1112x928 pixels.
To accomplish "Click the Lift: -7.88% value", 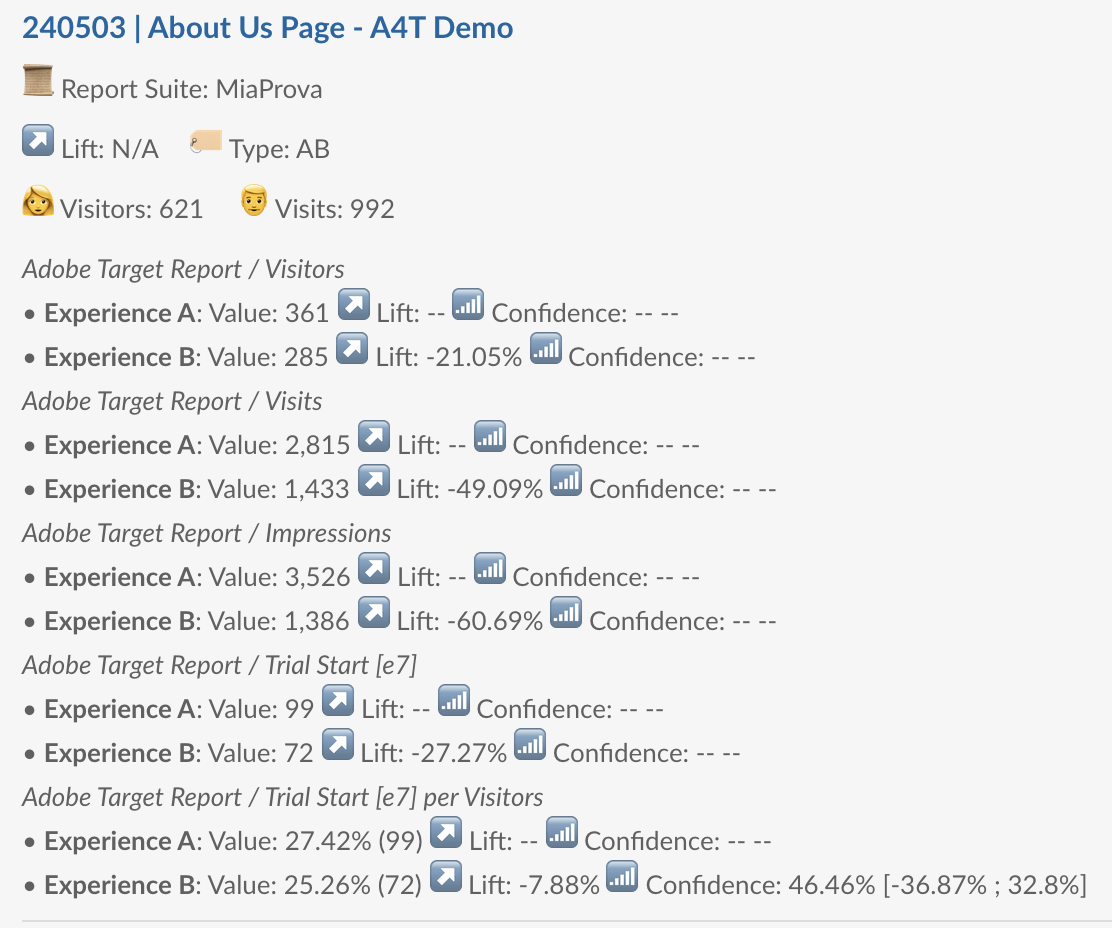I will click(x=534, y=885).
